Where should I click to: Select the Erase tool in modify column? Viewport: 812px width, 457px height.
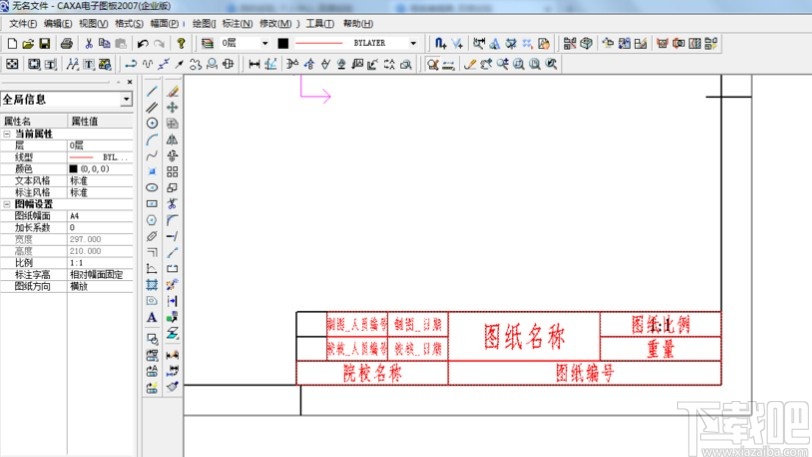click(172, 92)
